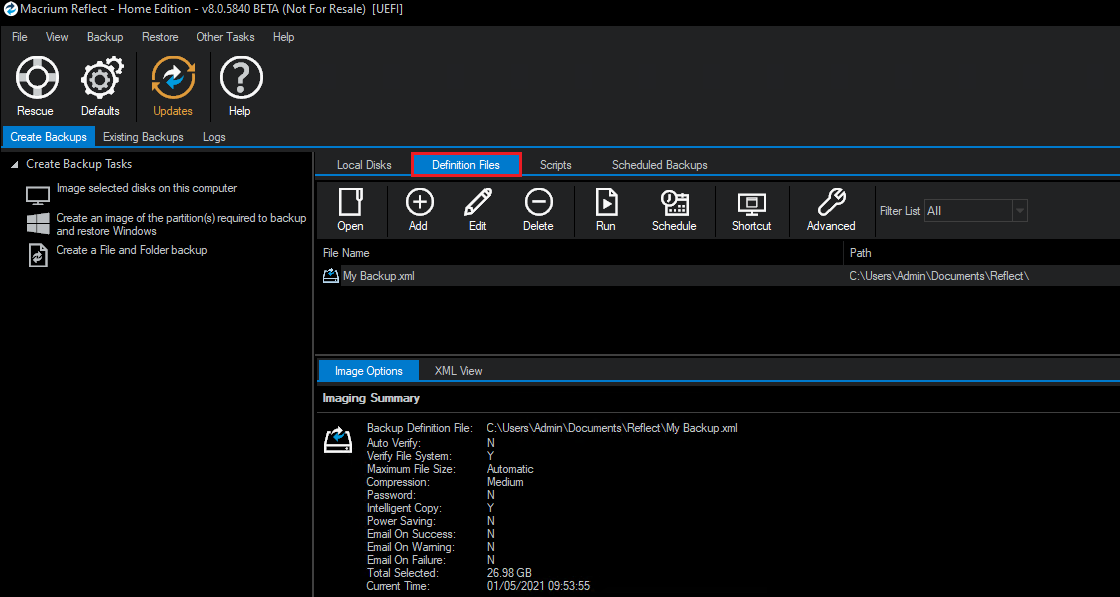The image size is (1120, 597).
Task: Edit the selected definition file
Action: (478, 203)
